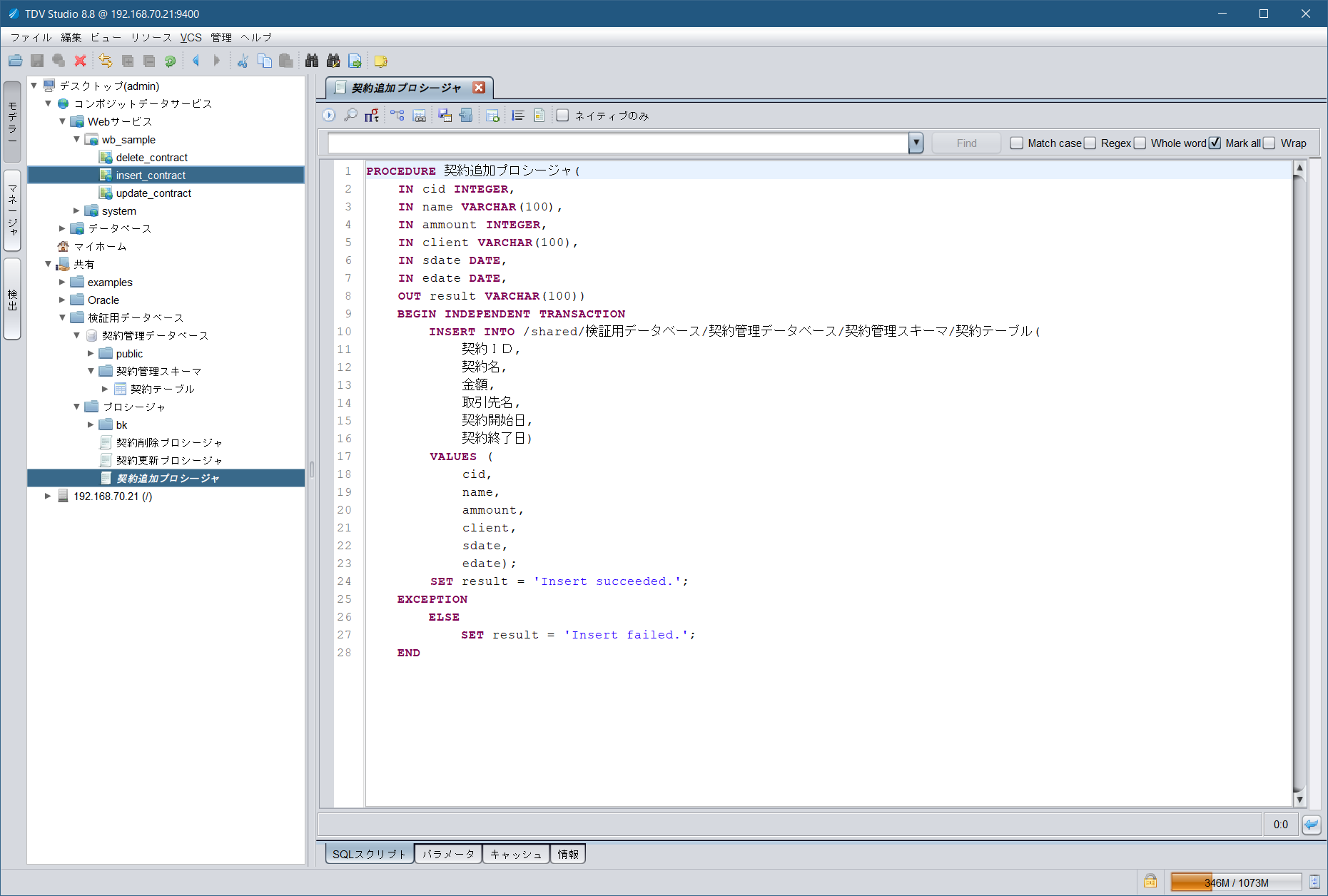Click the format lines indent icon

(x=518, y=115)
